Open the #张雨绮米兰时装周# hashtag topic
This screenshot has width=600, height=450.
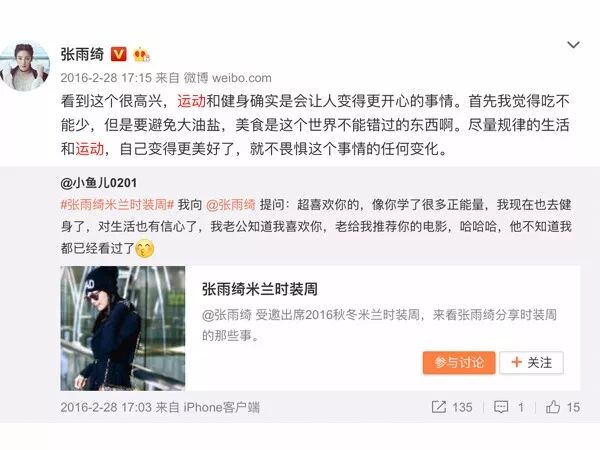coord(117,205)
